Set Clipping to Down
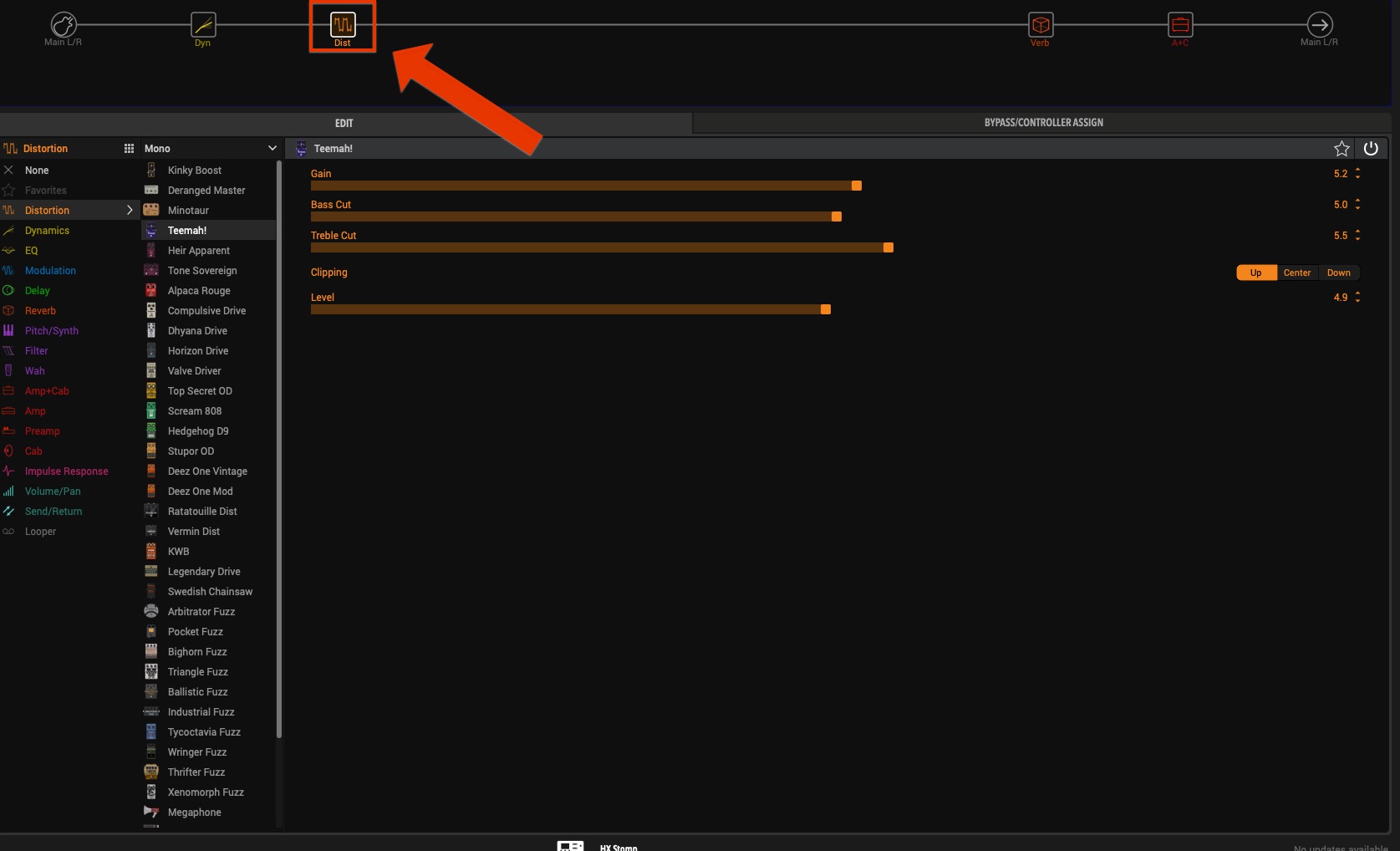Viewport: 1400px width, 851px height. [1338, 273]
